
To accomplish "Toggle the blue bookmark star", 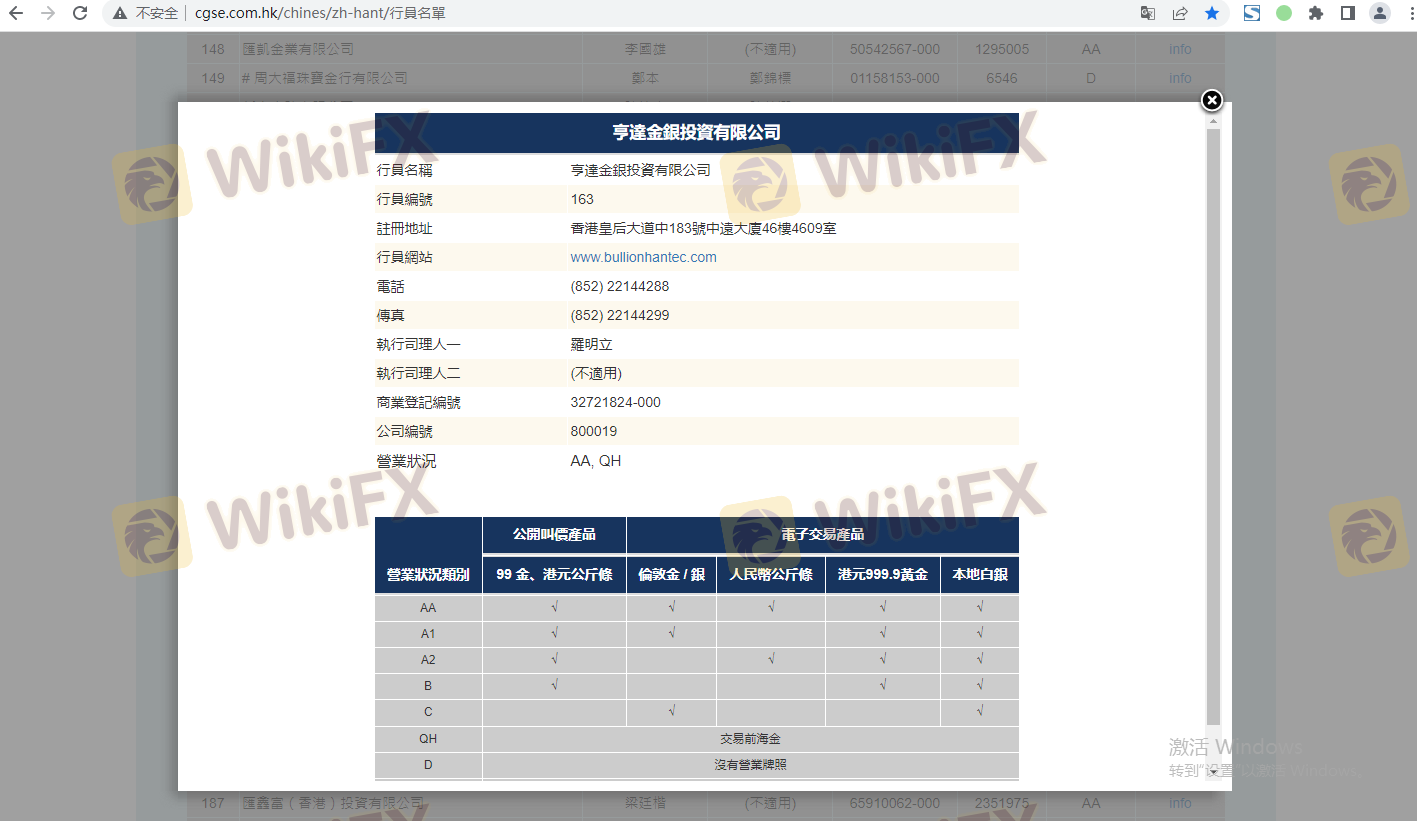I will pyautogui.click(x=1212, y=14).
